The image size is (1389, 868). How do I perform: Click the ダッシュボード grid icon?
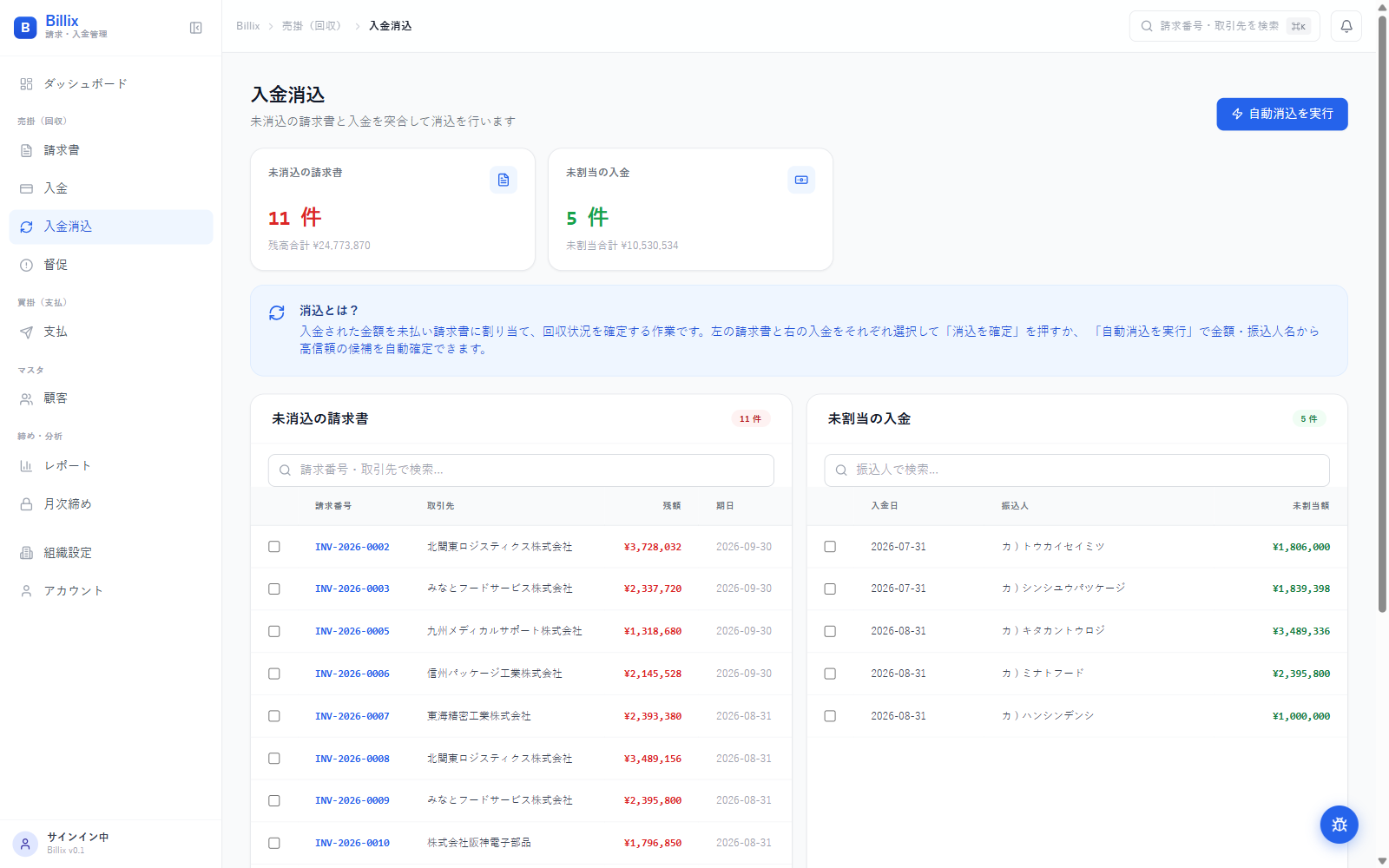(26, 84)
